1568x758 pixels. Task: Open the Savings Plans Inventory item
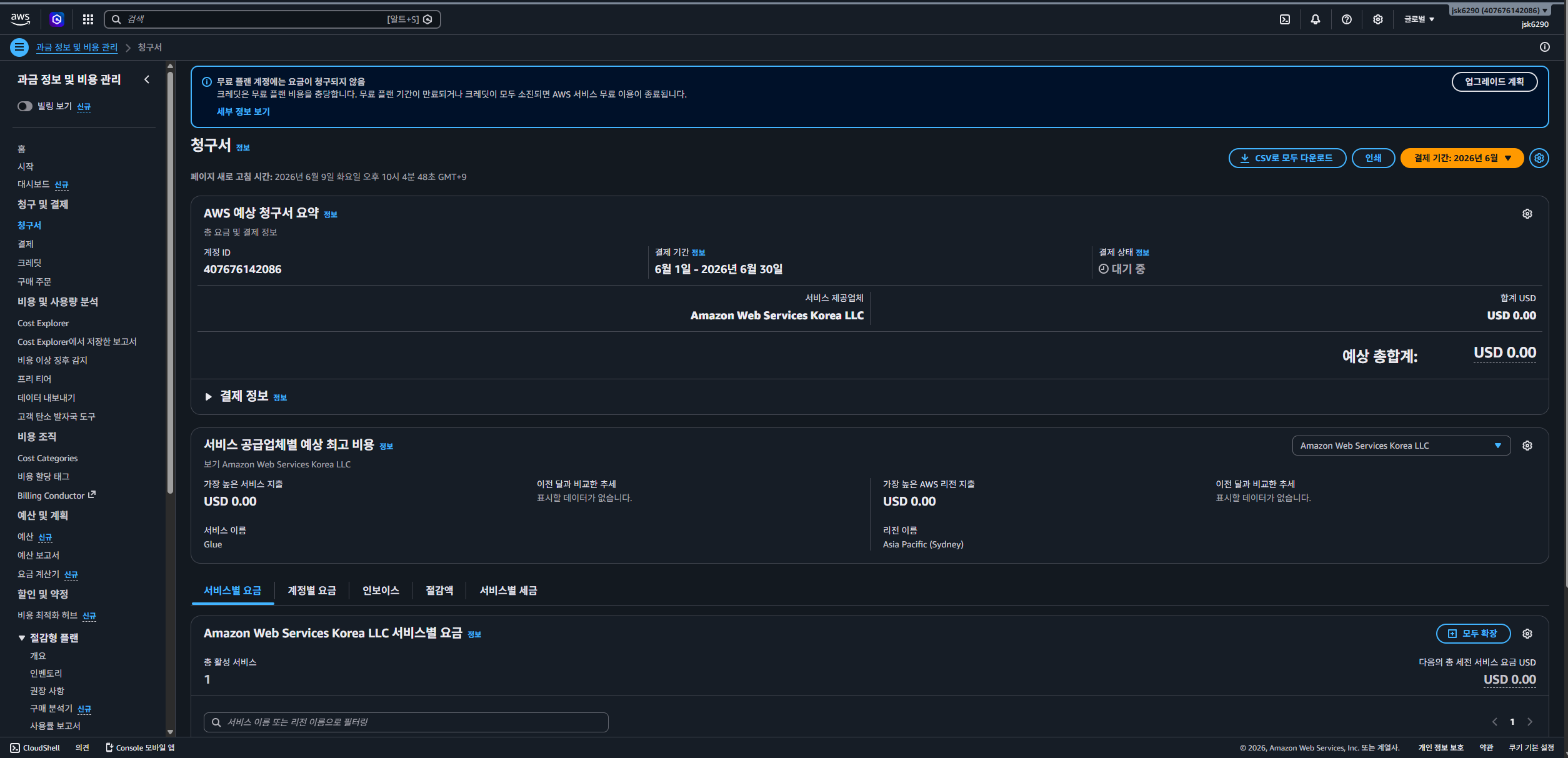[46, 674]
